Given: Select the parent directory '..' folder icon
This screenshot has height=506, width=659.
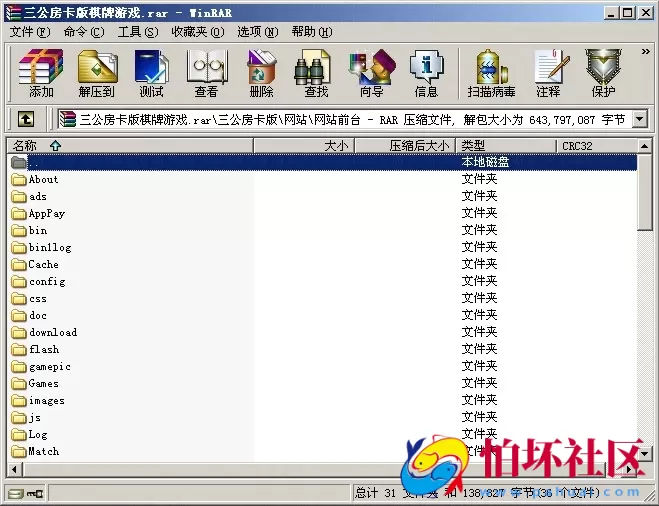Looking at the screenshot, I should pos(19,162).
